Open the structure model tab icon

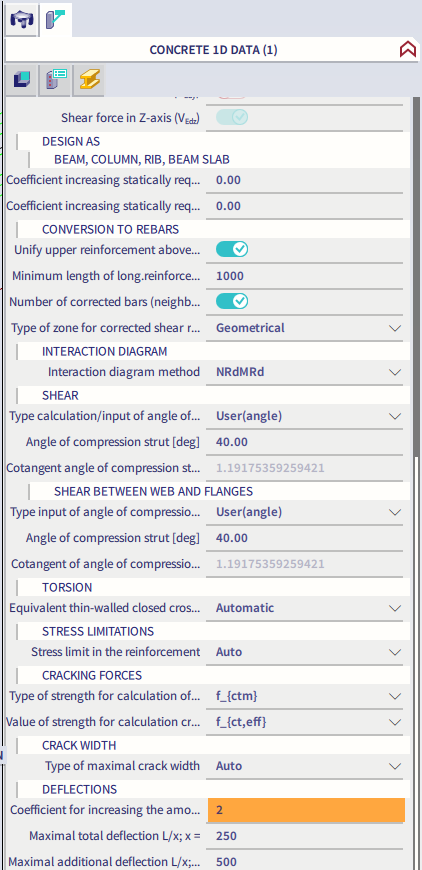(x=23, y=18)
